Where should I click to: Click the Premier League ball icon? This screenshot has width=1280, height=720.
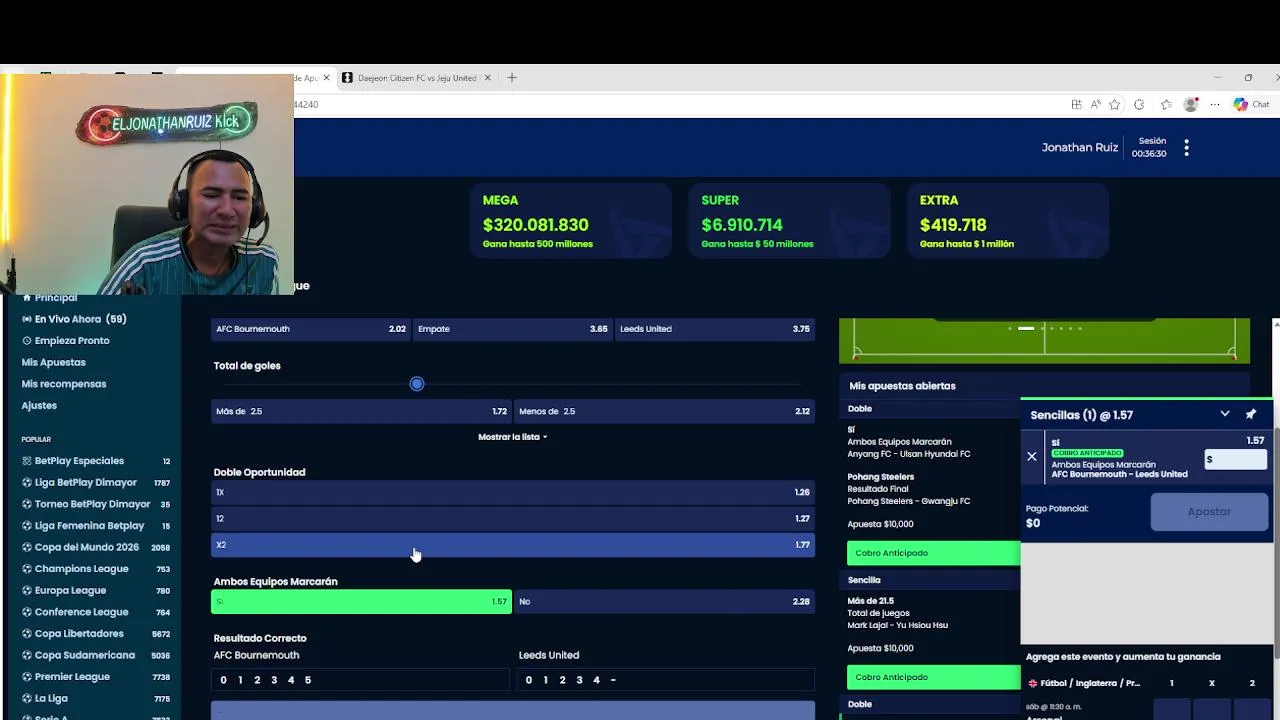tap(27, 677)
